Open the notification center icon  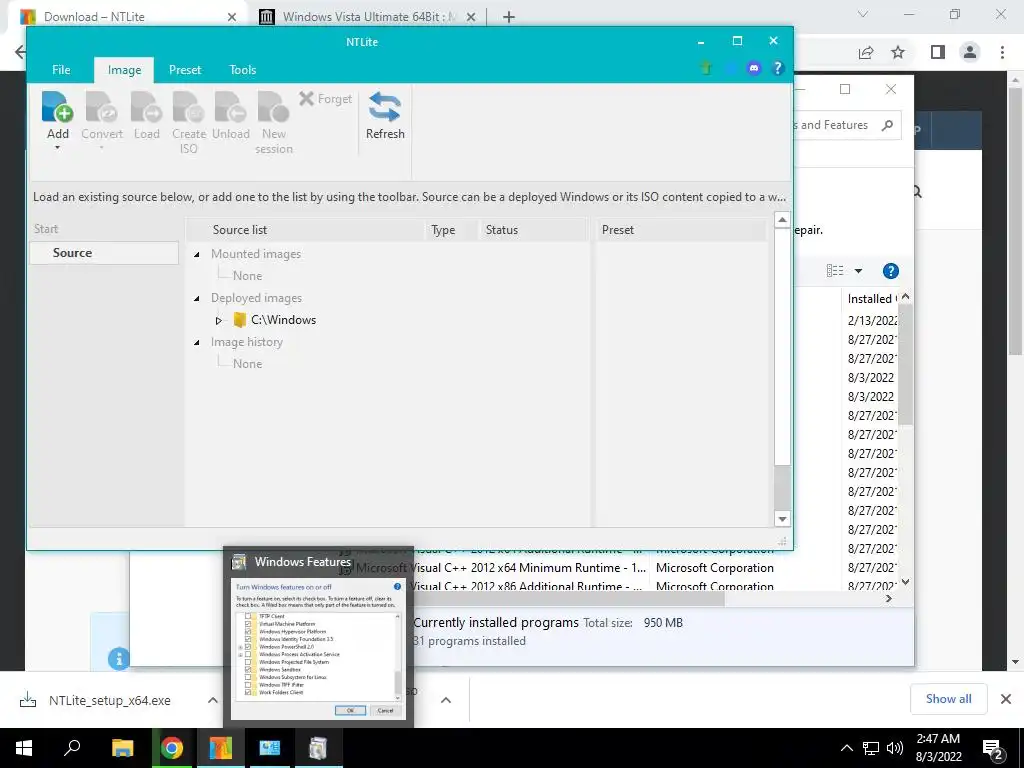[x=993, y=749]
